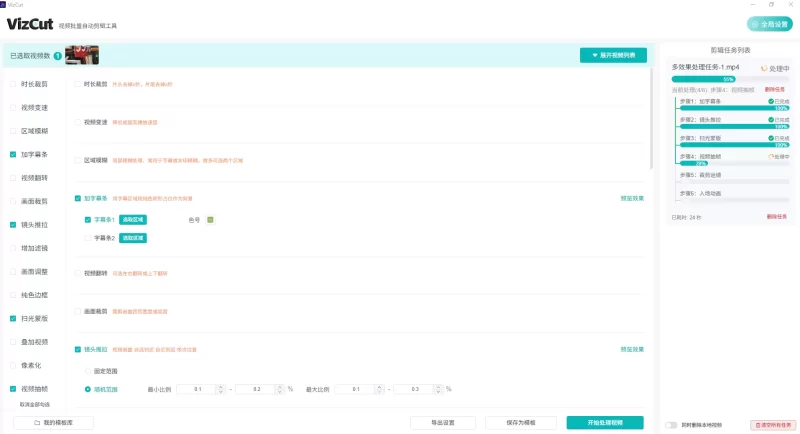The width and height of the screenshot is (800, 434).
Task: Enable 增加滤镜 in the left sidebar
Action: 13,248
